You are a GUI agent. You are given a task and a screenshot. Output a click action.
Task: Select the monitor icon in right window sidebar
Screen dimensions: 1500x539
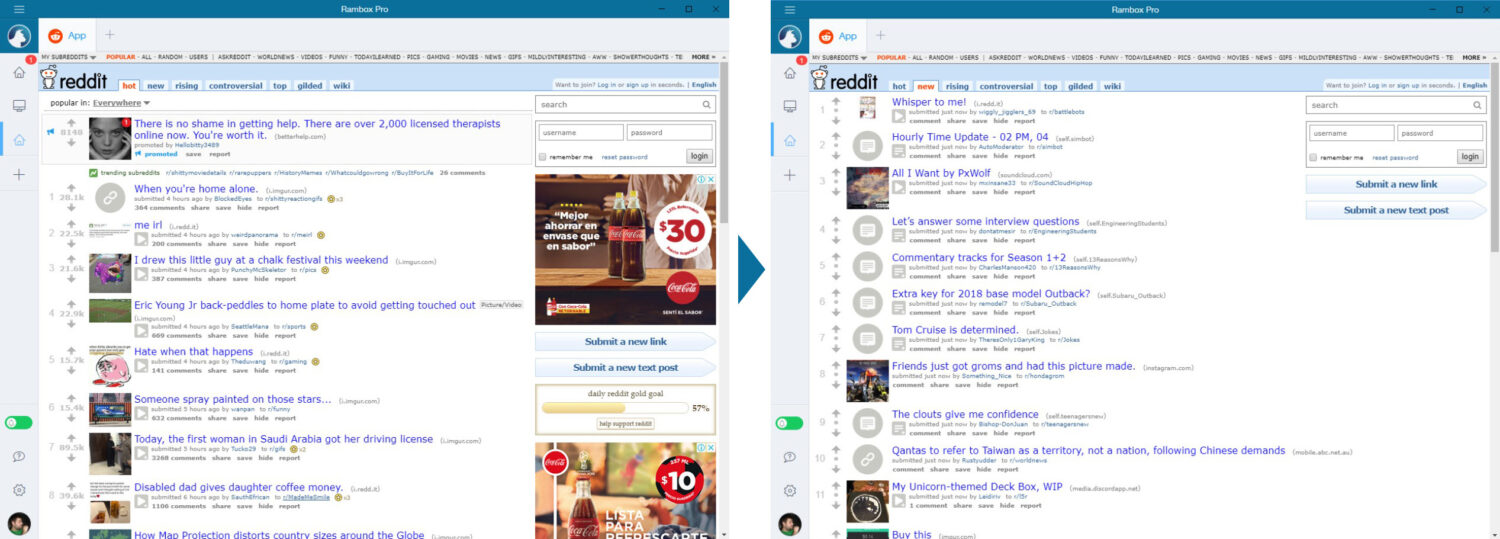click(790, 106)
